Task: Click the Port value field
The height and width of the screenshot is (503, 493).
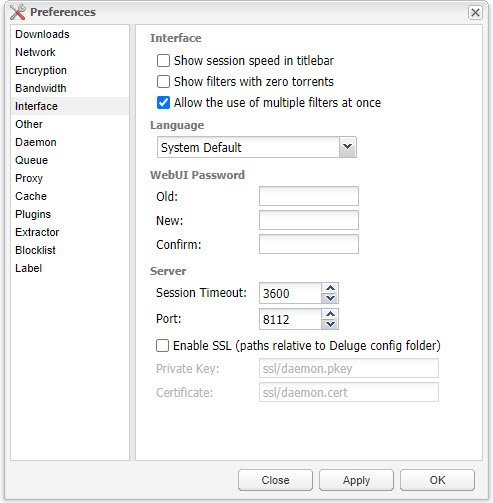Action: pyautogui.click(x=290, y=319)
